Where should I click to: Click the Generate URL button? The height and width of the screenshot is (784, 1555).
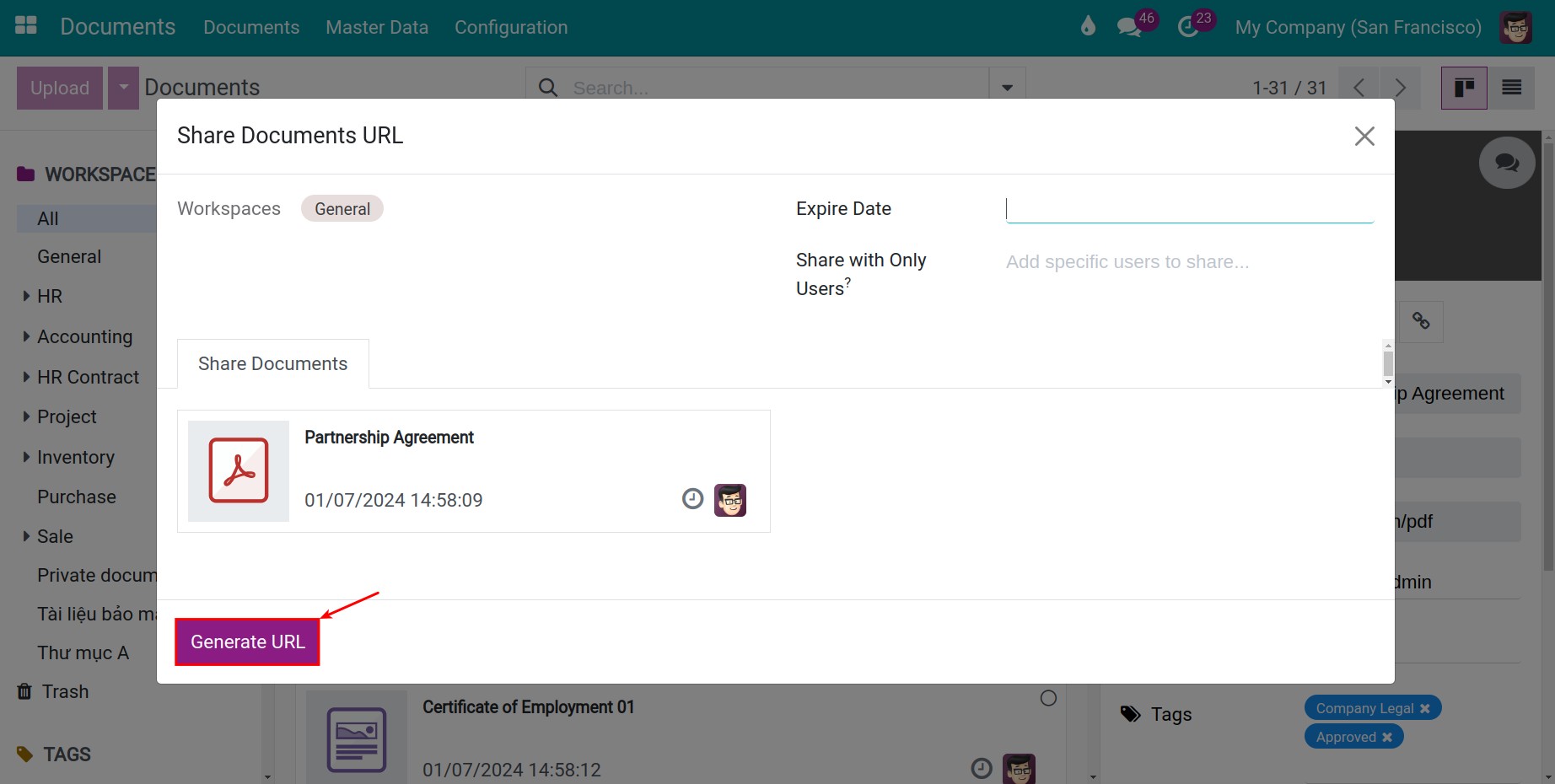pos(246,641)
